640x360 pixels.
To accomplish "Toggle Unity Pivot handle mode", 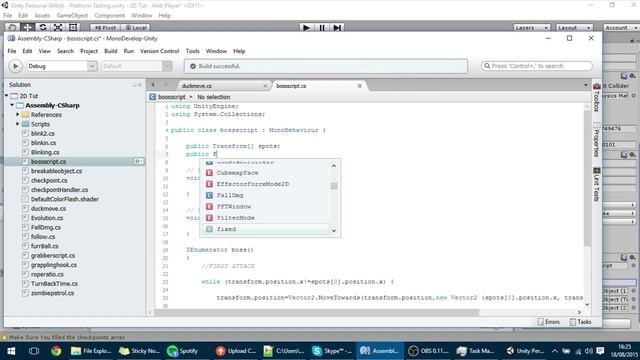I will [x=105, y=28].
